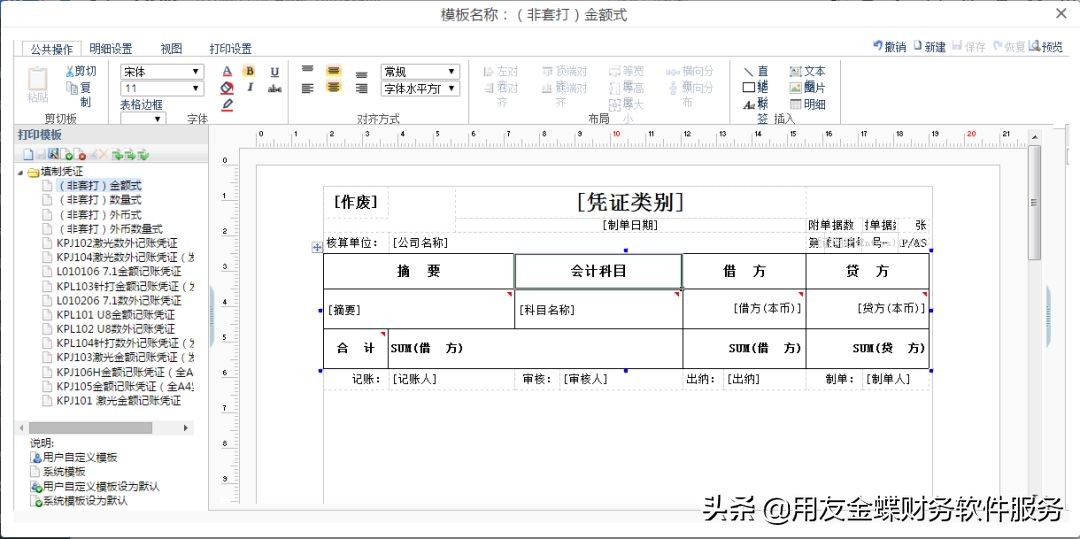Collapse the 填制凭证 tree folder
The height and width of the screenshot is (539, 1080).
pos(20,171)
